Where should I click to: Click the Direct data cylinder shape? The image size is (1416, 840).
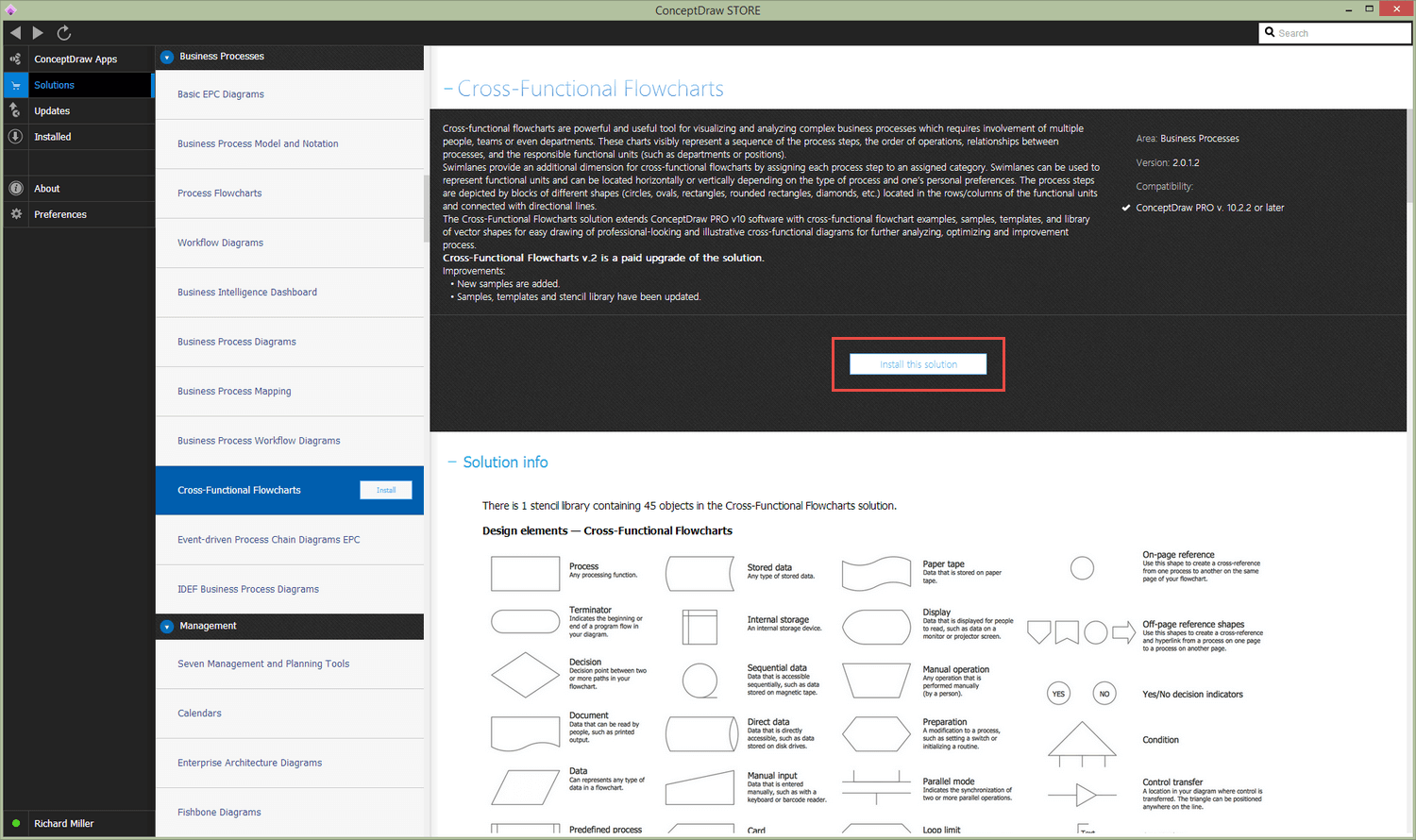pyautogui.click(x=701, y=733)
